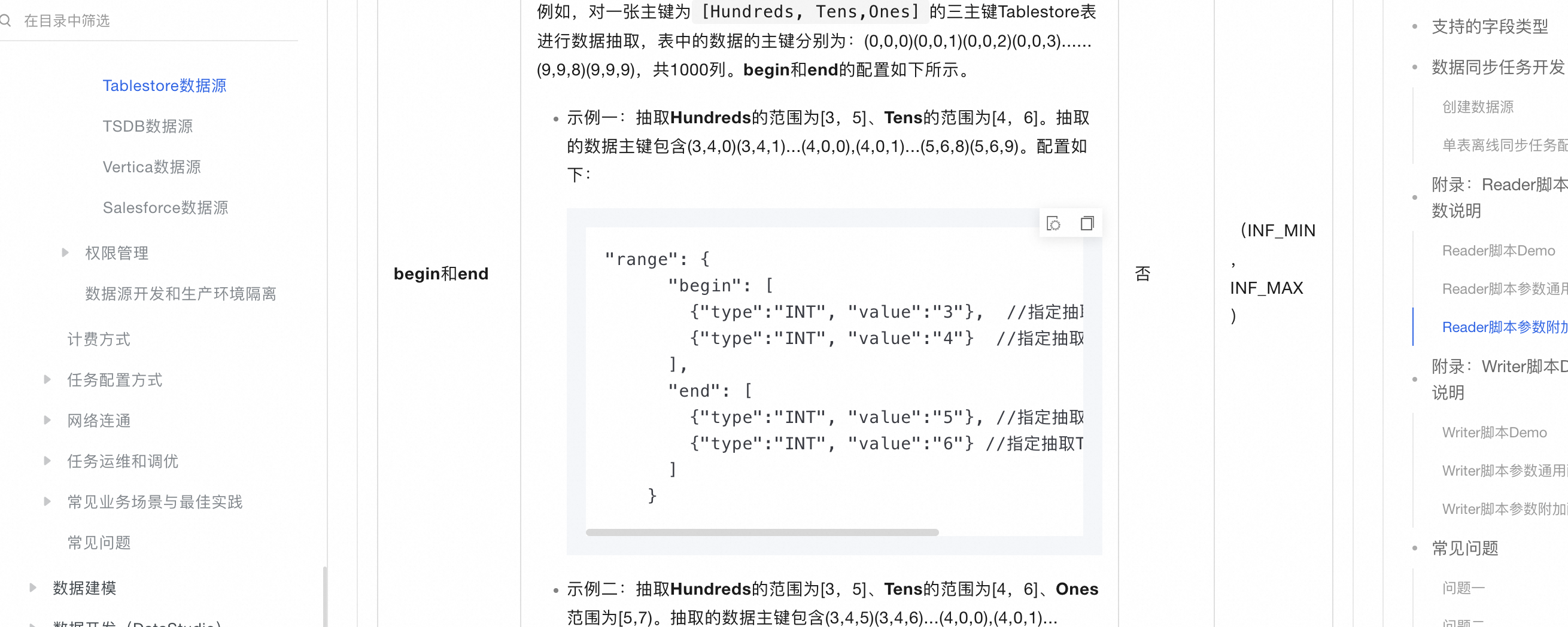The image size is (1568, 627).
Task: Click the left sidebar vertical scrollbar
Action: [325, 596]
